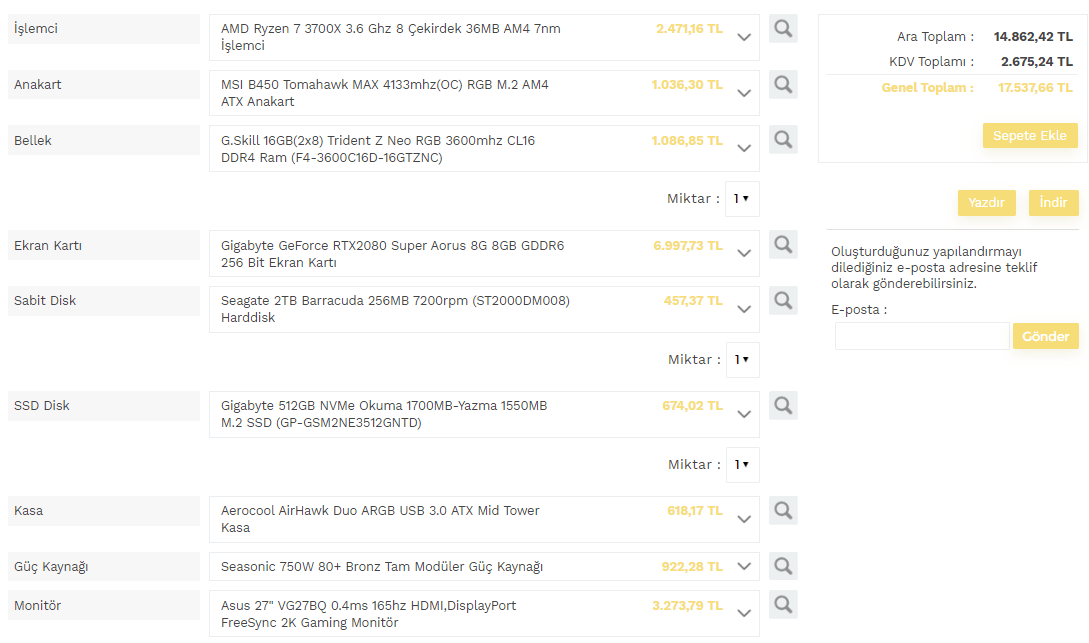Viewport: 1089px width, 643px height.
Task: Click the Monitör category label
Action: pyautogui.click(x=103, y=606)
